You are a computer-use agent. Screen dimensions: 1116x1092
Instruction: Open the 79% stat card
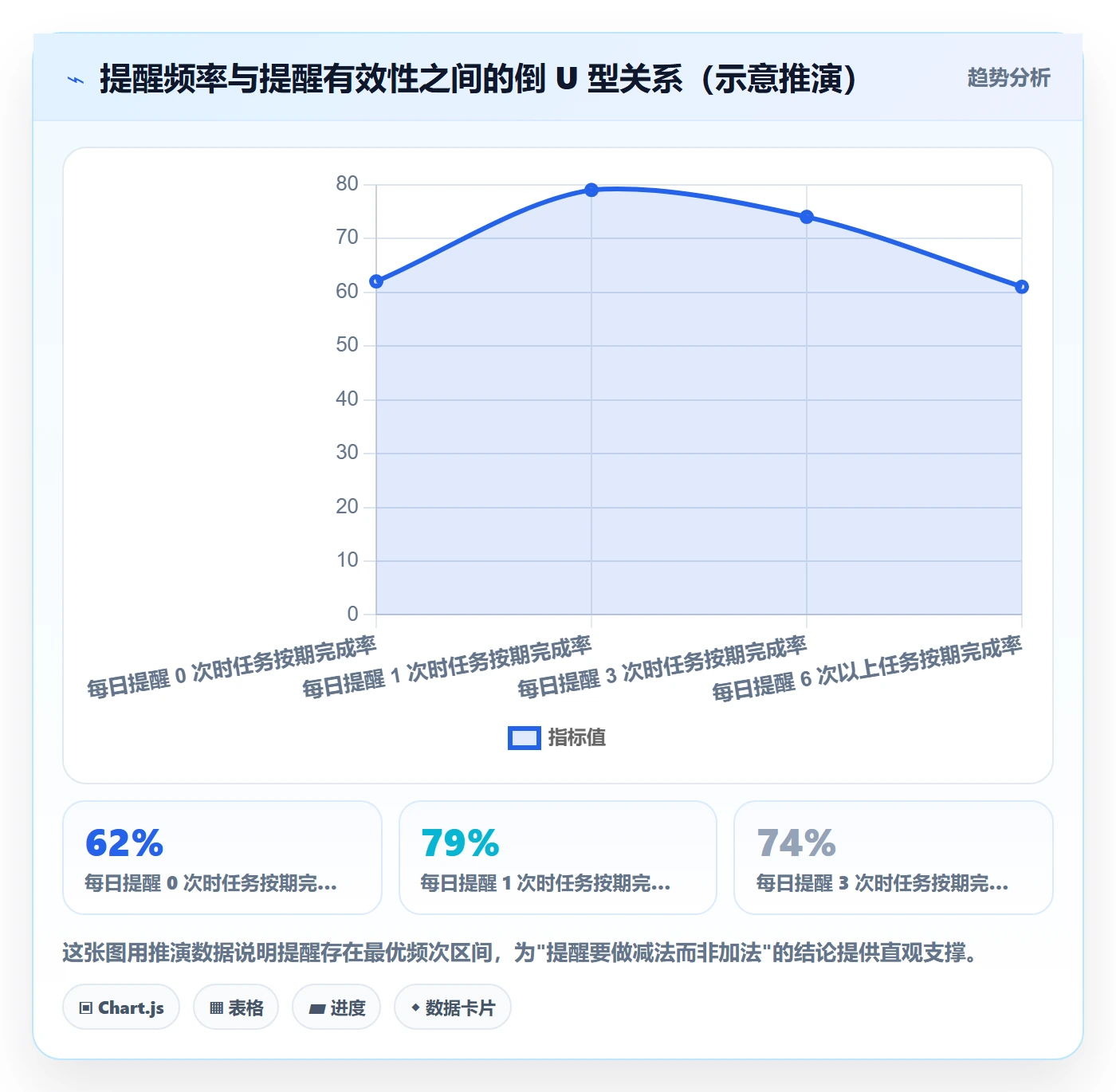[x=558, y=858]
